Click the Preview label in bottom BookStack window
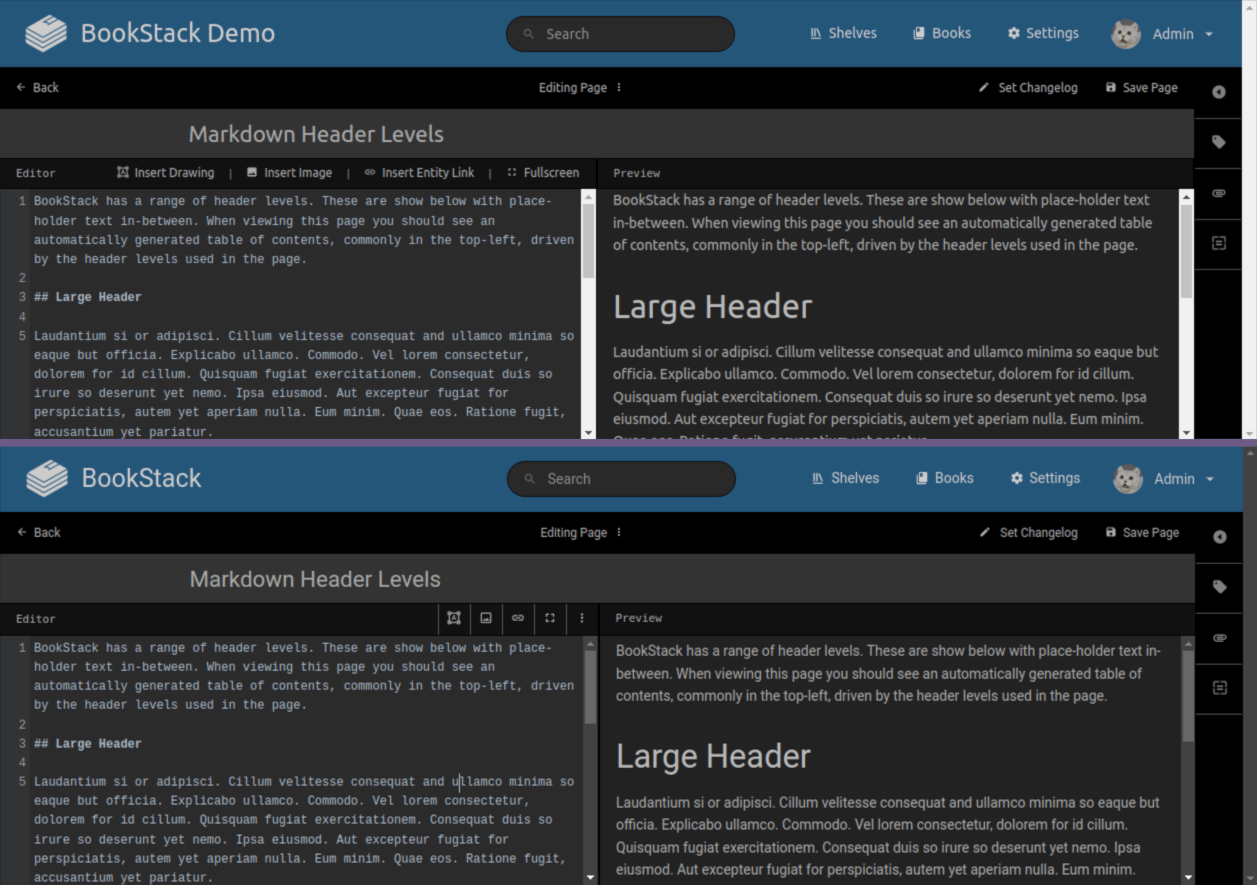1257x885 pixels. pyautogui.click(x=638, y=618)
